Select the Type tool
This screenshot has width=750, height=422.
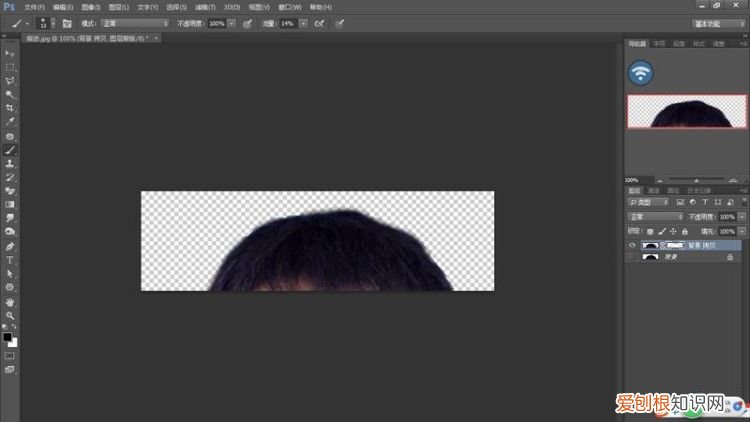tap(10, 259)
